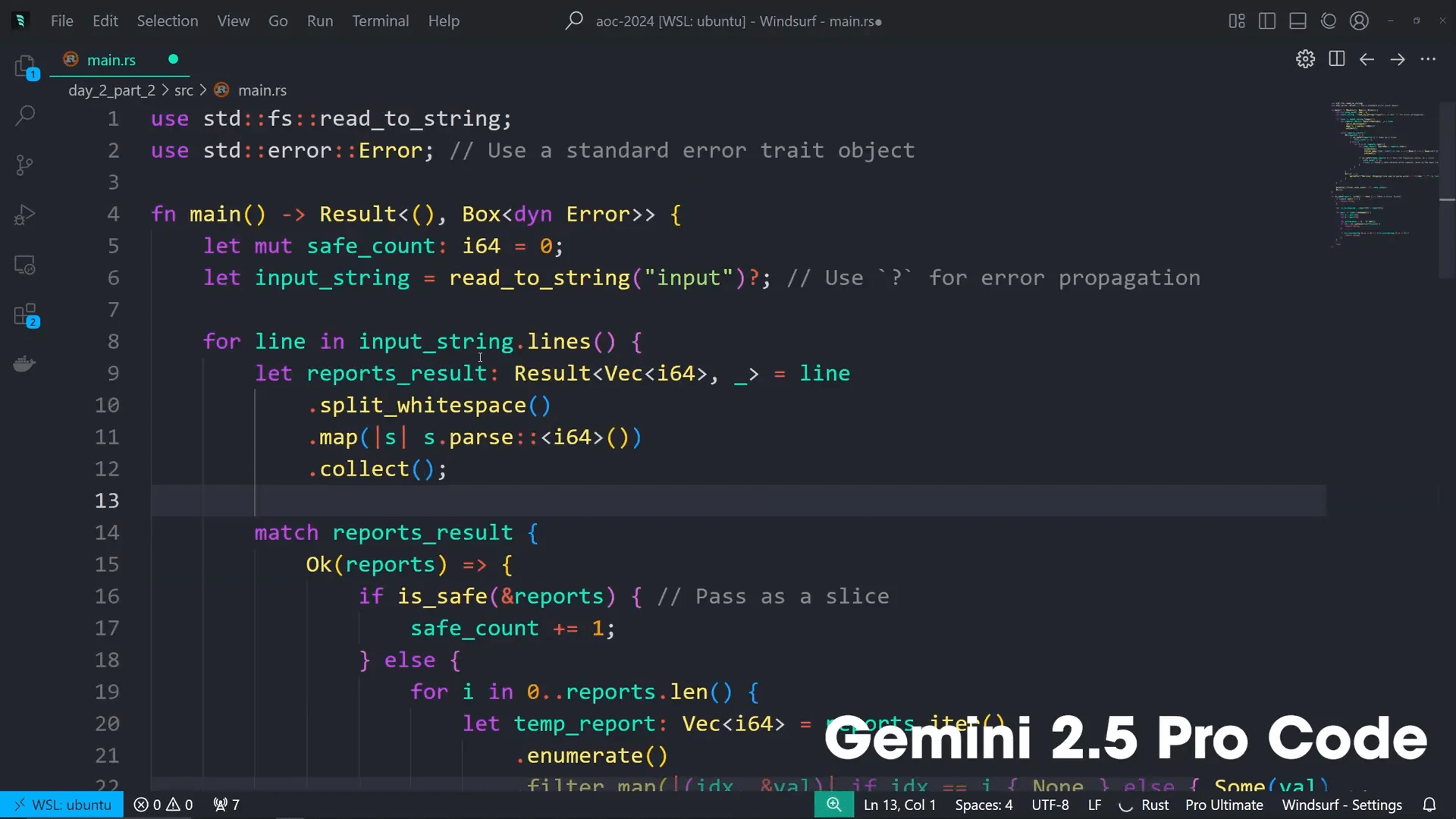Select language mode Rust

(x=1155, y=805)
